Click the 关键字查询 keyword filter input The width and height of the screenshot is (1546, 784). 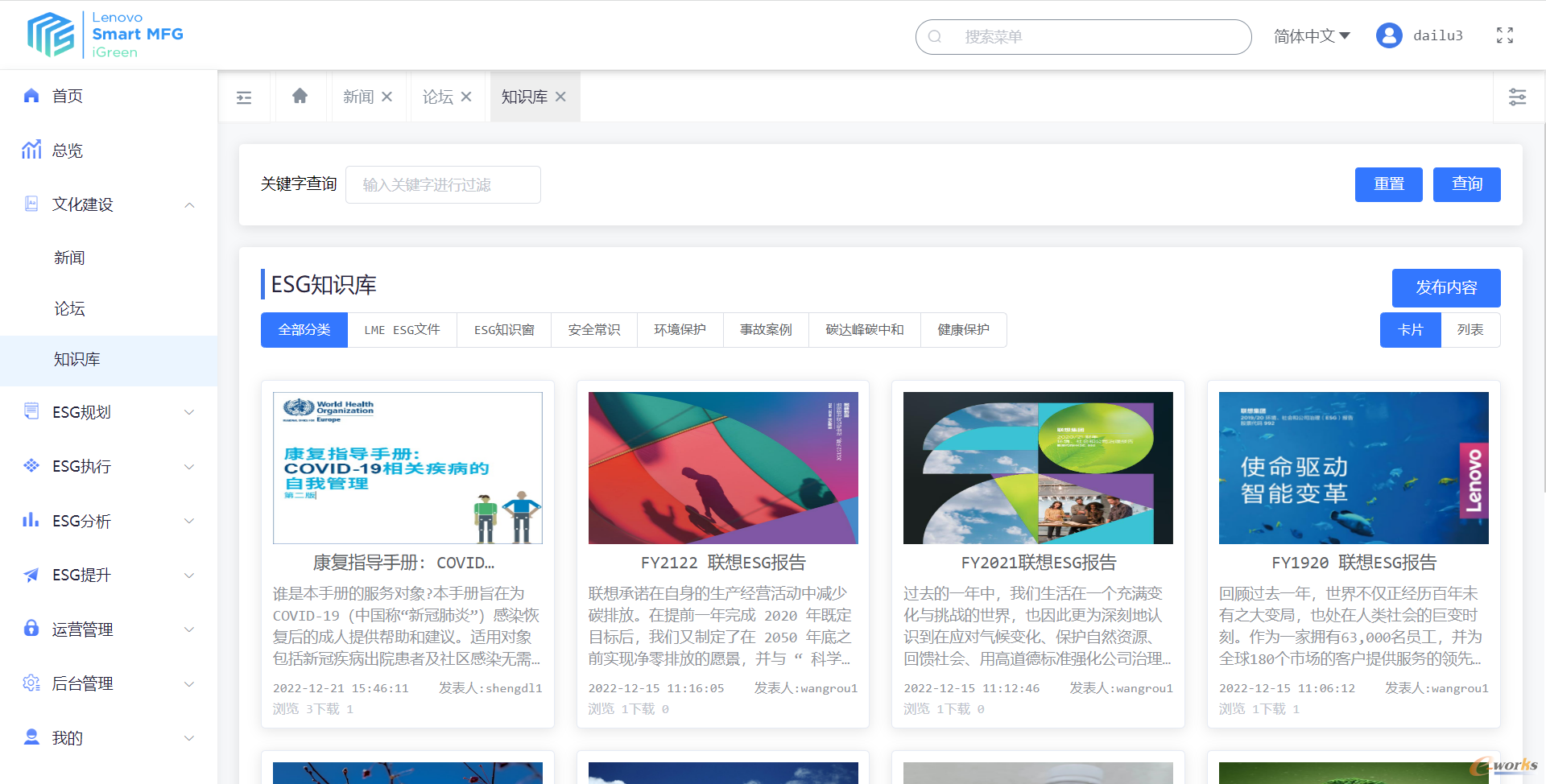443,185
